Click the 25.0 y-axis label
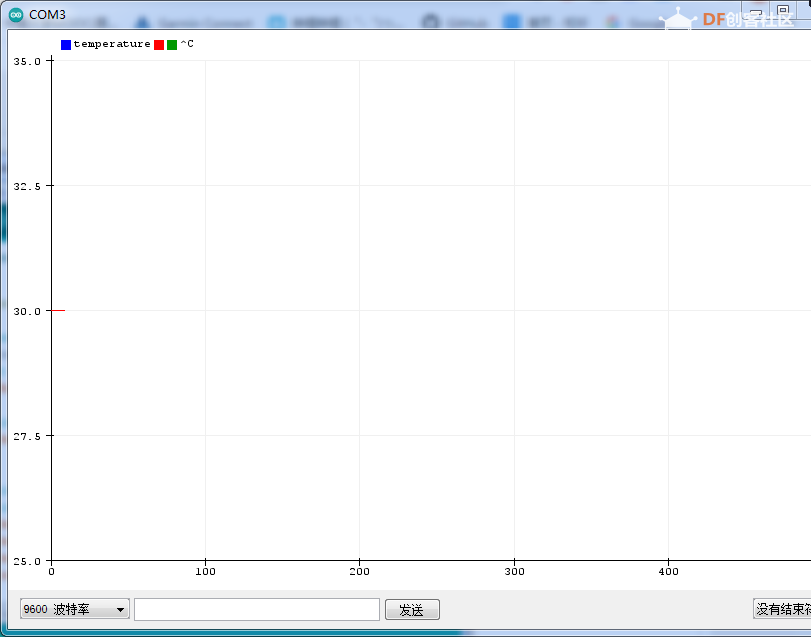 (27, 562)
